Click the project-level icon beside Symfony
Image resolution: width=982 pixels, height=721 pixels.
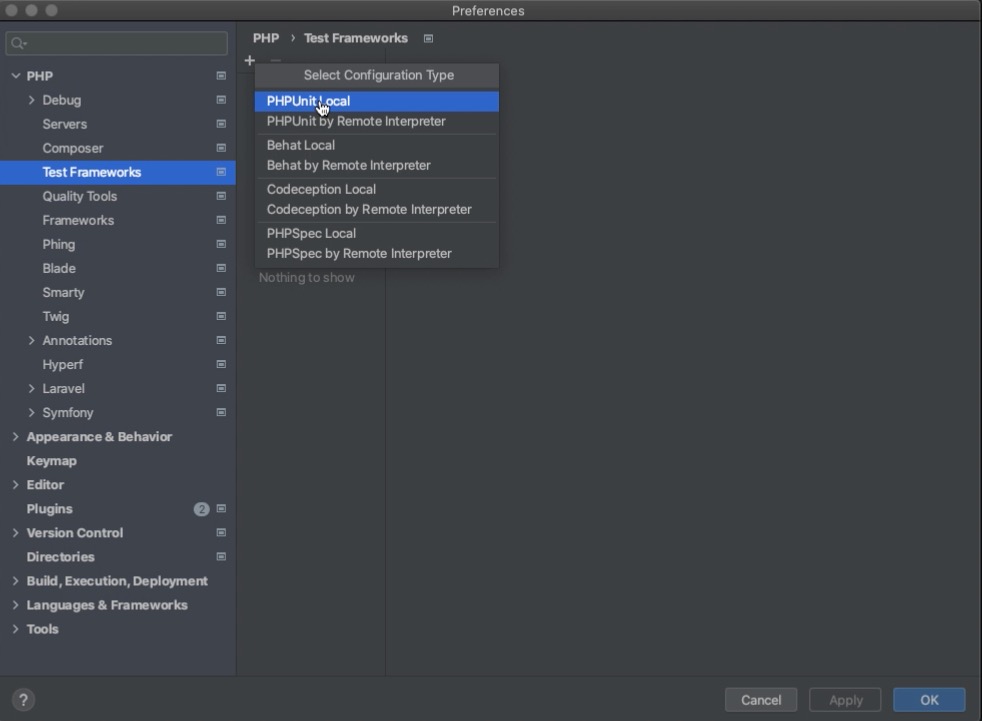point(221,412)
